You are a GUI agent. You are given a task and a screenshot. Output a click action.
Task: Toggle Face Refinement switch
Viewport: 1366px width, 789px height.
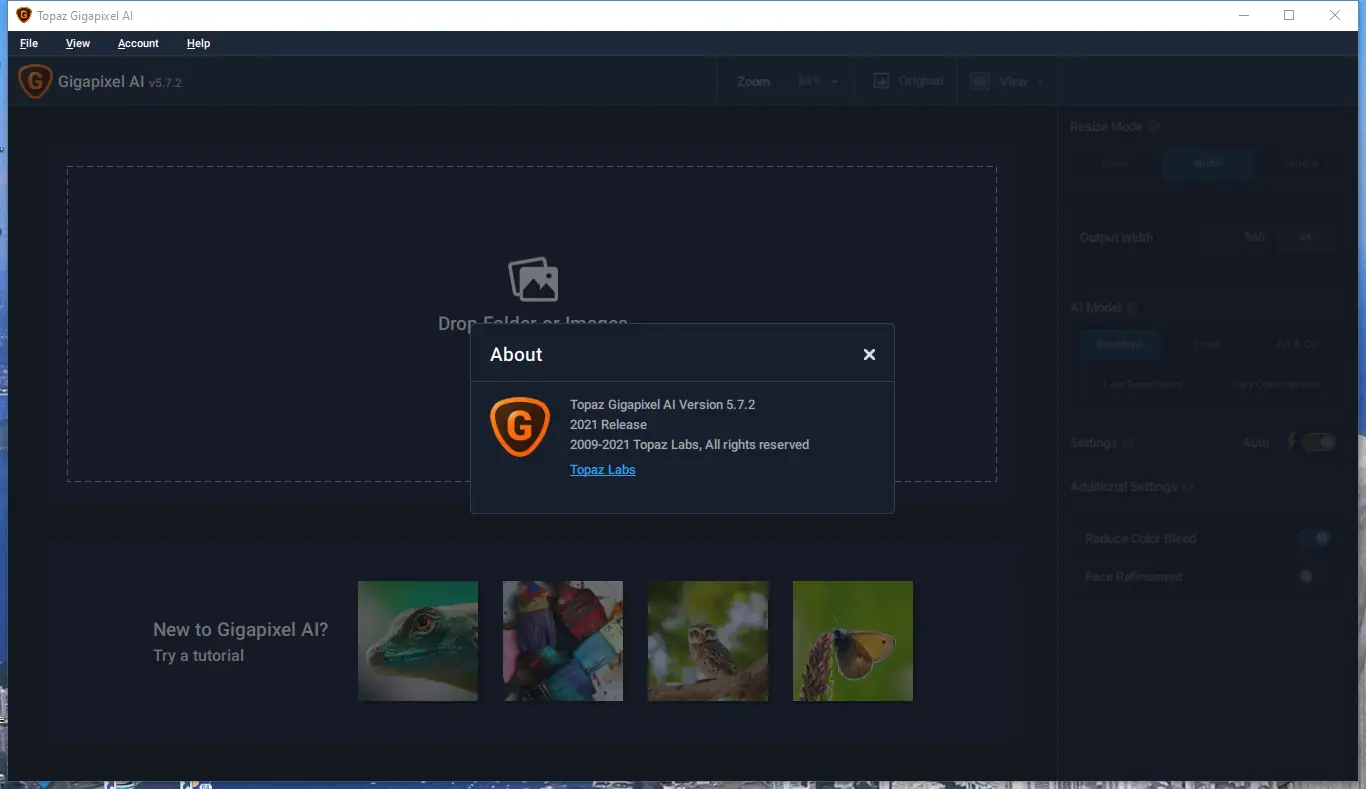pyautogui.click(x=1313, y=576)
